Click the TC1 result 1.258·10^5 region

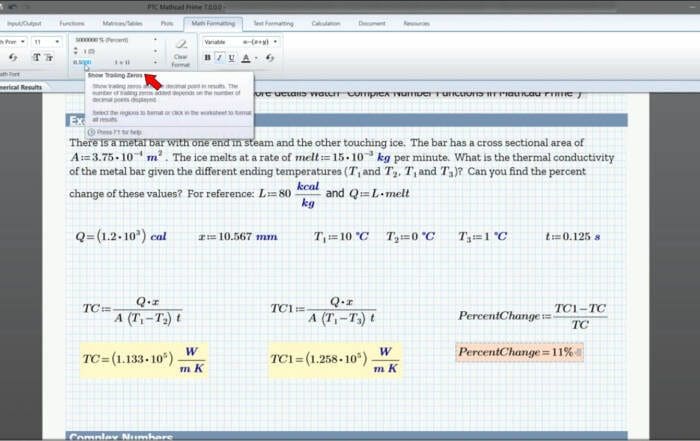coord(335,359)
